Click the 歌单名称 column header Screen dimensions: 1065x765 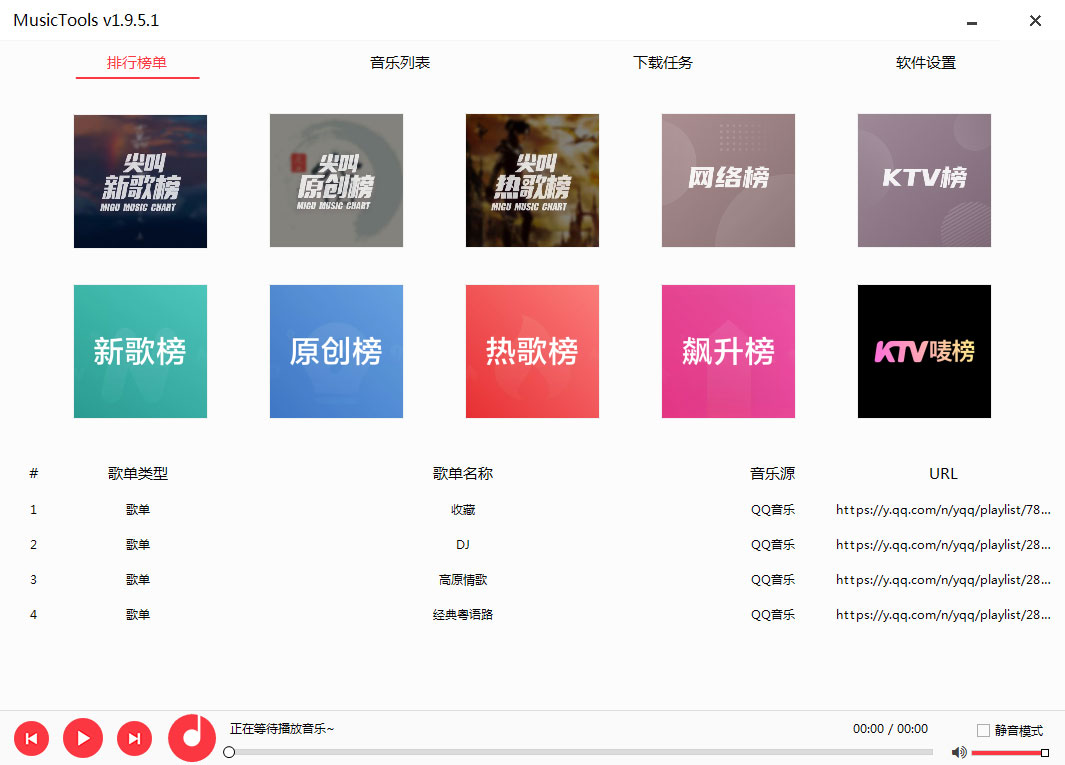click(x=463, y=474)
